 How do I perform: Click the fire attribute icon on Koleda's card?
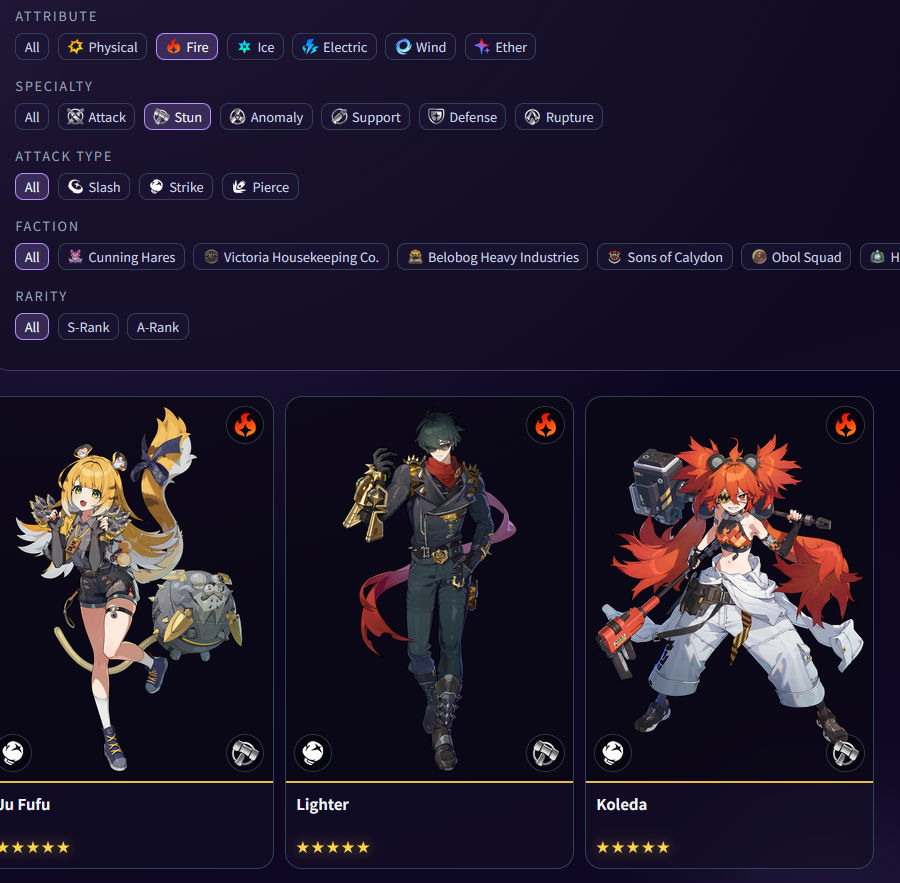pos(845,425)
